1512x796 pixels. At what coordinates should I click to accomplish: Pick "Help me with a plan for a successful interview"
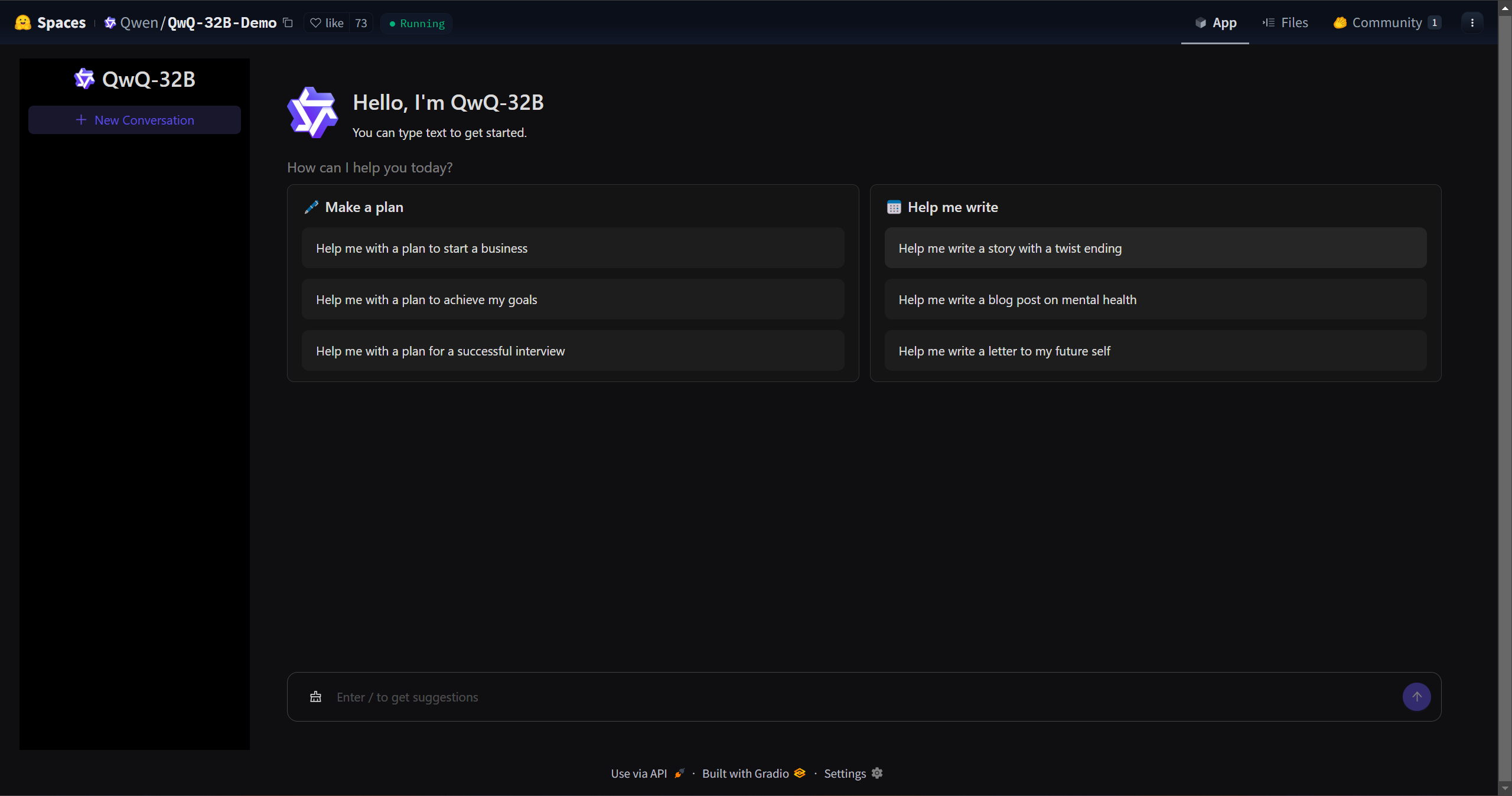[572, 351]
